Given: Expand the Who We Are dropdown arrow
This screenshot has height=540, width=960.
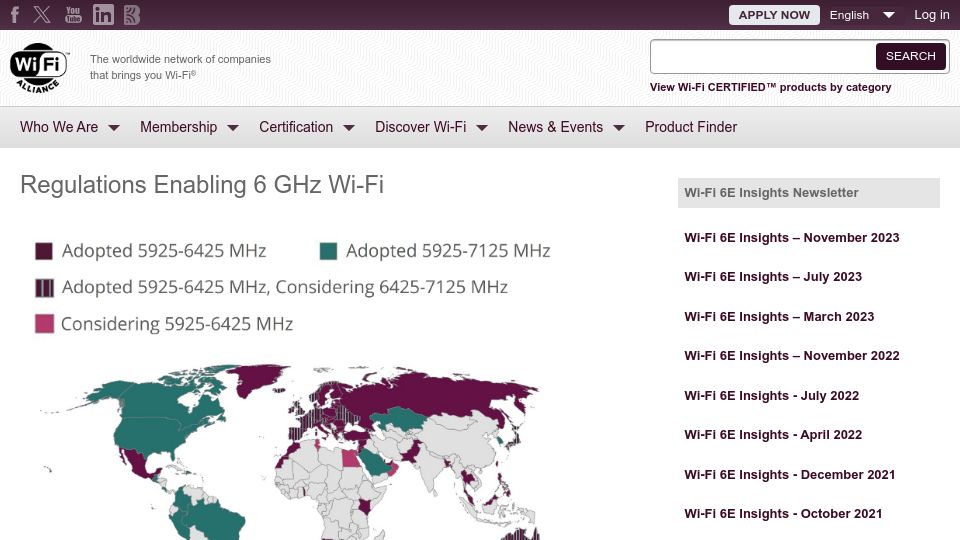Looking at the screenshot, I should point(114,128).
